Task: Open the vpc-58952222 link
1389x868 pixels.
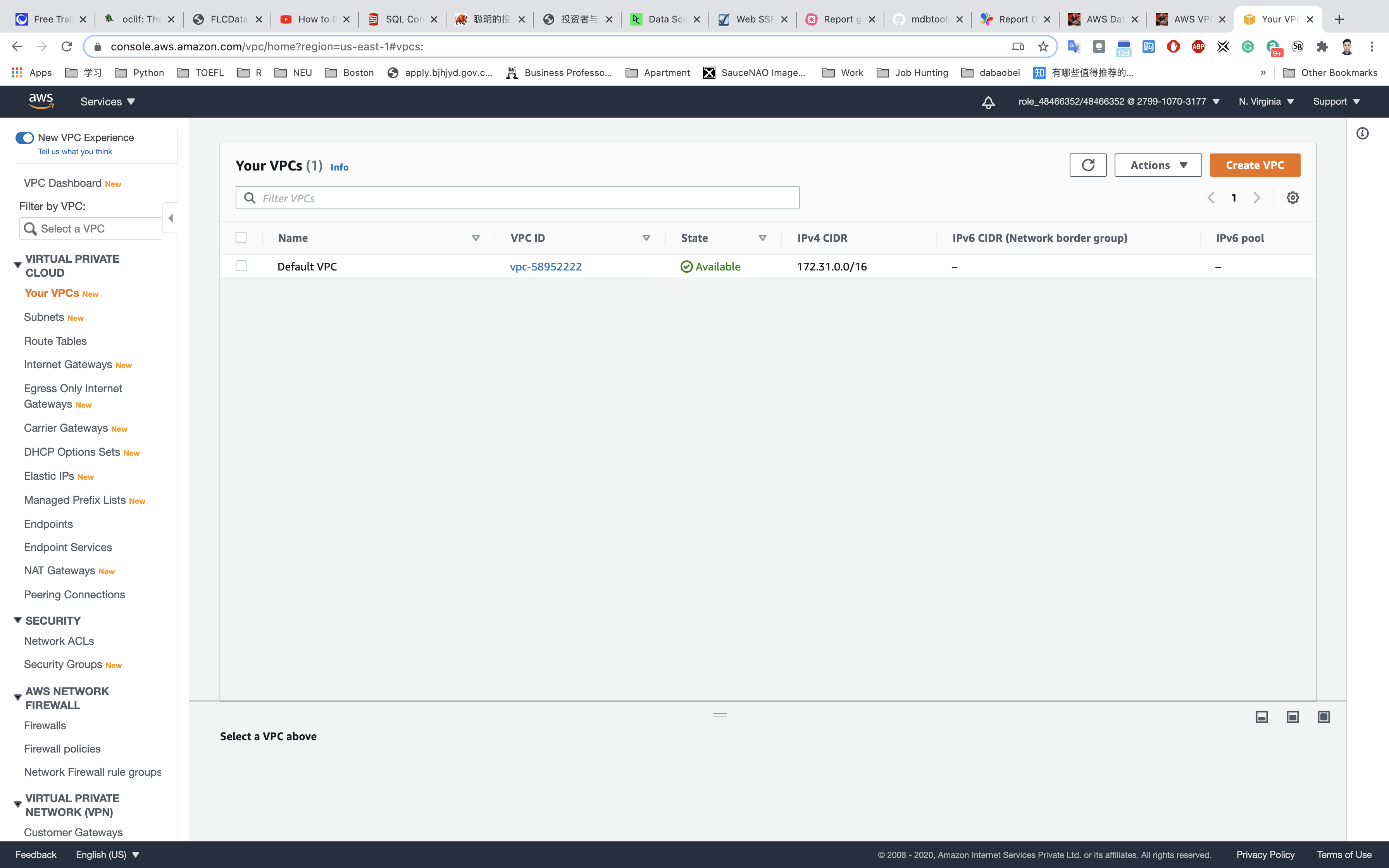Action: [545, 266]
